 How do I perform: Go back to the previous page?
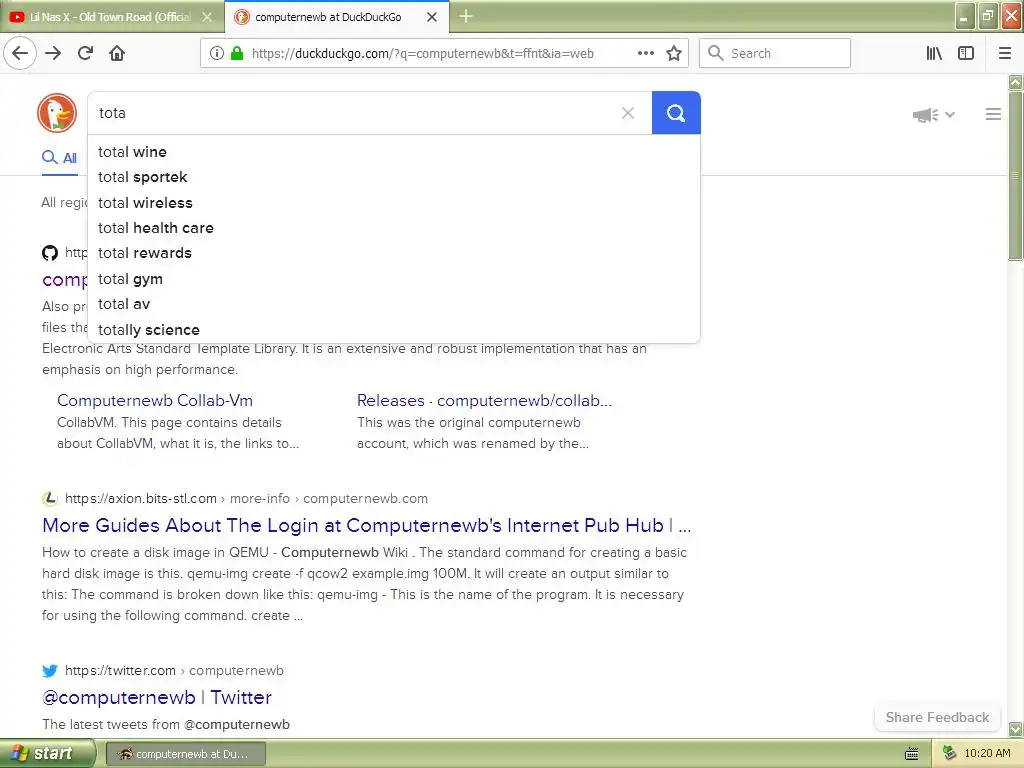point(20,53)
